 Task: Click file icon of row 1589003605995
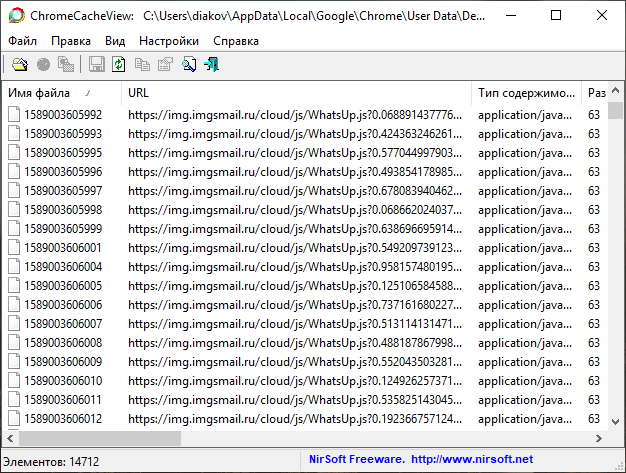pos(14,152)
